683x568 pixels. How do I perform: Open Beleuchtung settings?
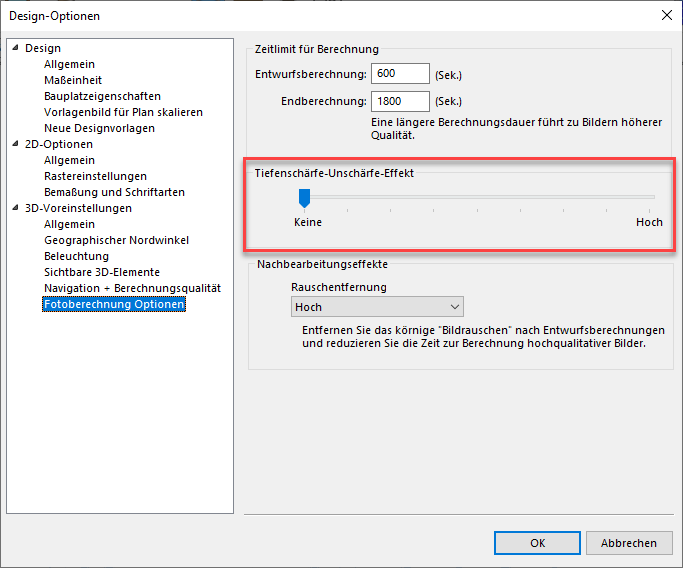click(76, 256)
